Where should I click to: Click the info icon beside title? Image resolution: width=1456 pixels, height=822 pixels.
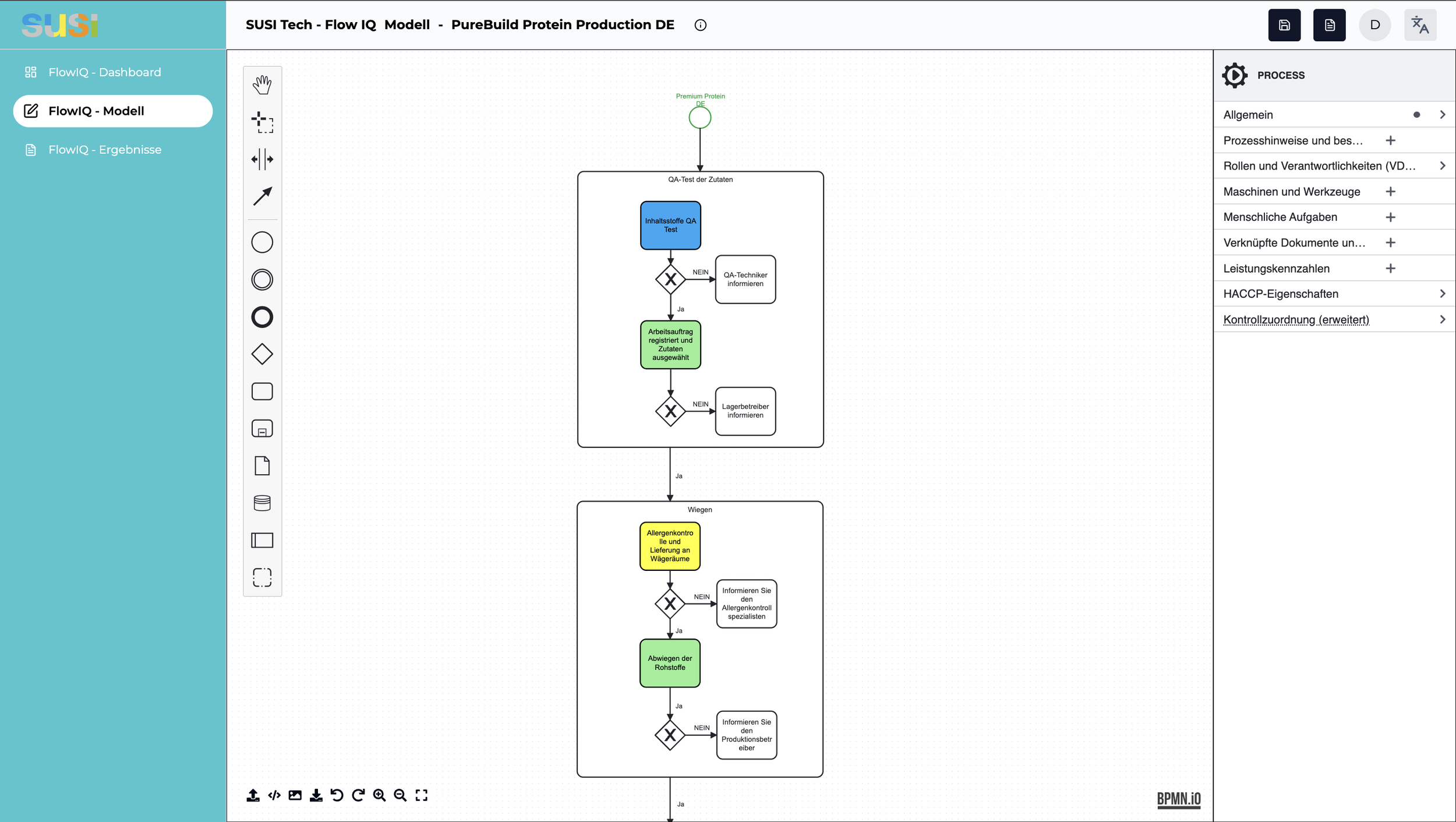(x=701, y=25)
